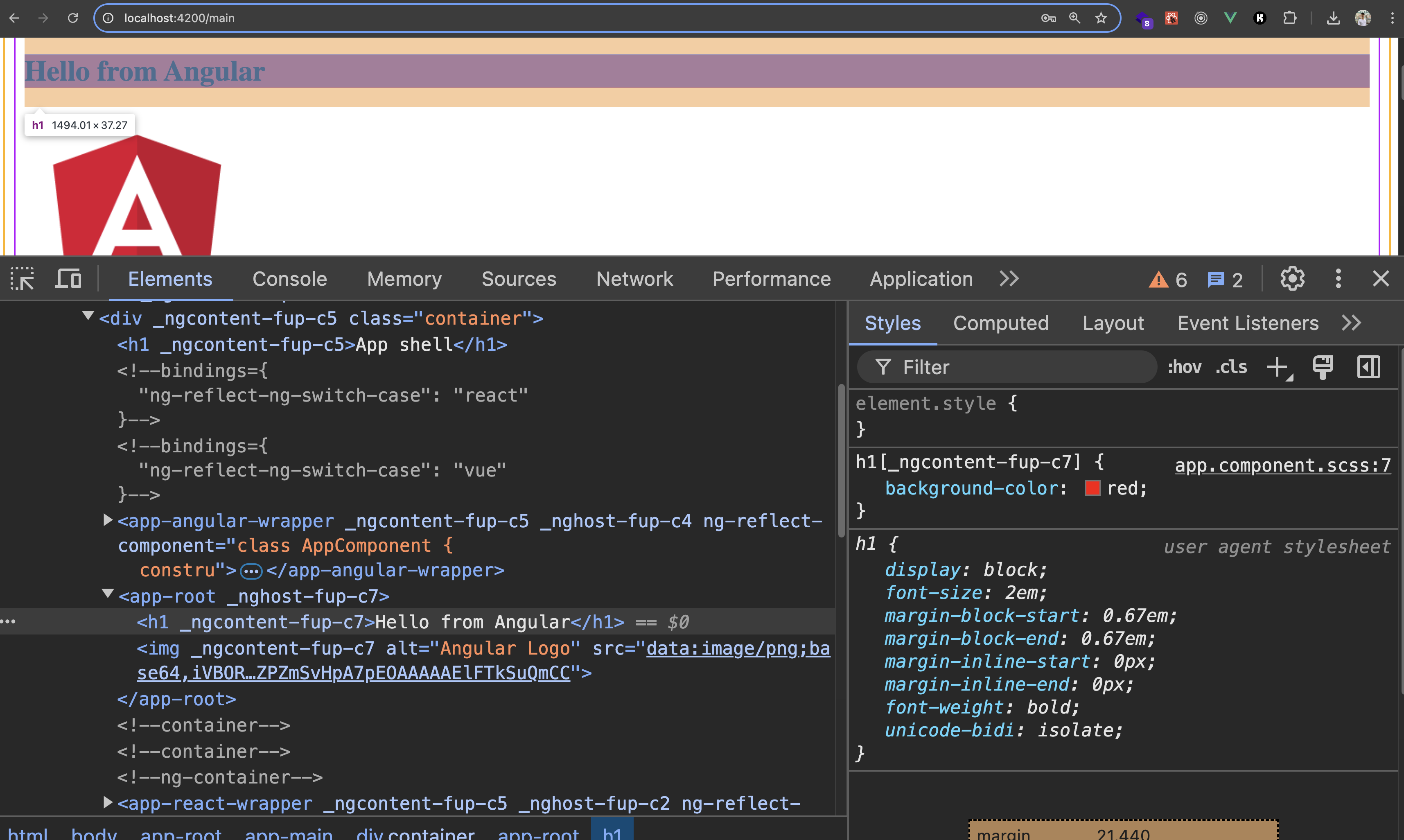This screenshot has width=1404, height=840.
Task: Add a new style rule with the plus icon
Action: coord(1277,367)
